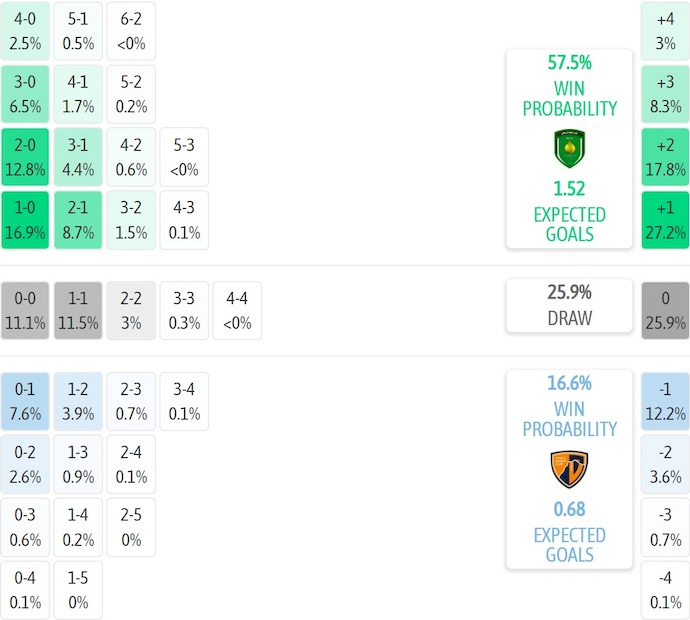This screenshot has width=690, height=620.
Task: Click the 0.68 expected goals value
Action: tap(569, 508)
